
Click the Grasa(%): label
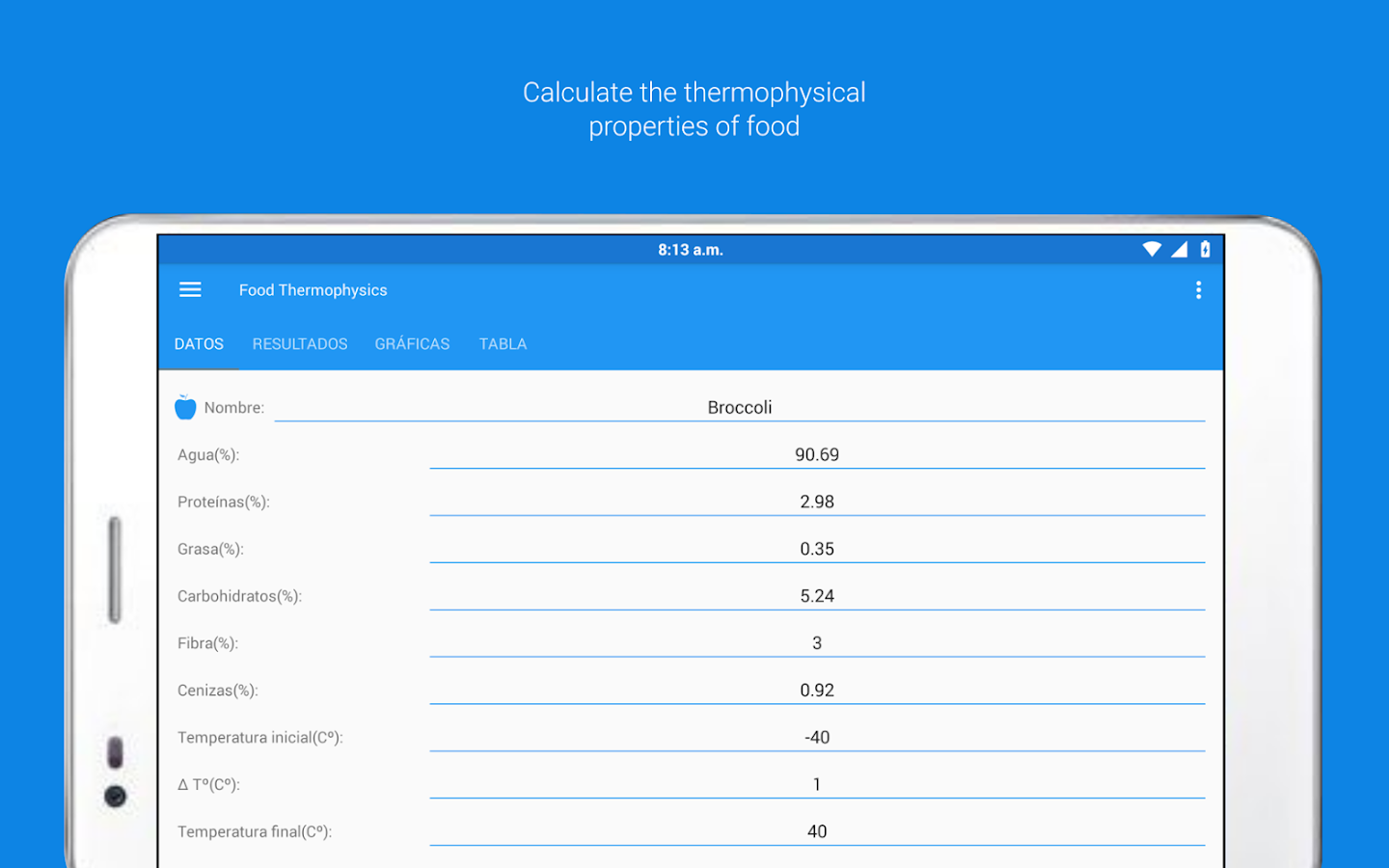(210, 550)
